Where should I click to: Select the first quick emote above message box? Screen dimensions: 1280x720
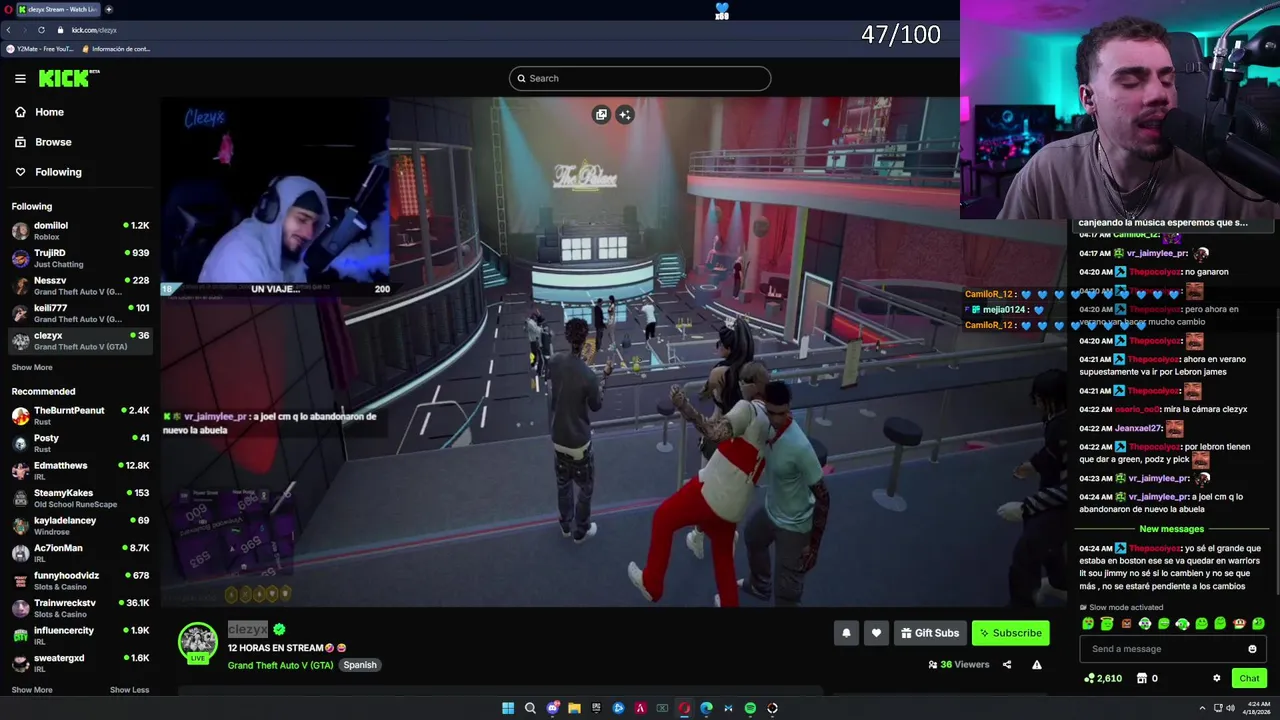click(1088, 624)
